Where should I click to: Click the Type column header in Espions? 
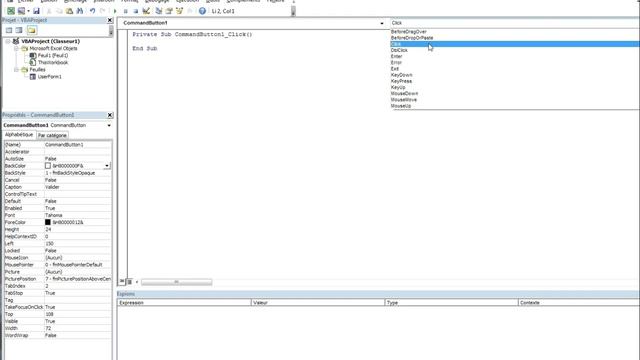pos(451,302)
